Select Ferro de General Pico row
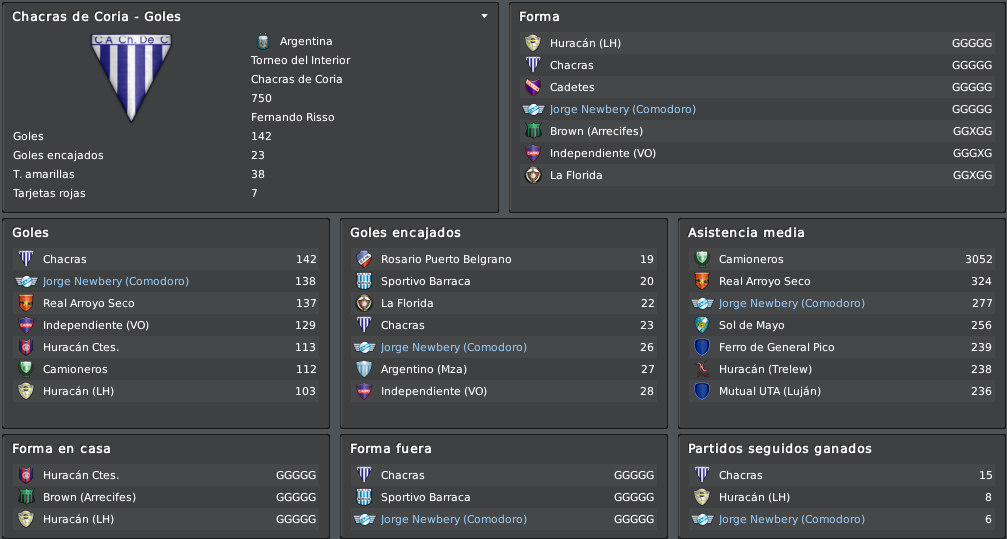 click(842, 347)
